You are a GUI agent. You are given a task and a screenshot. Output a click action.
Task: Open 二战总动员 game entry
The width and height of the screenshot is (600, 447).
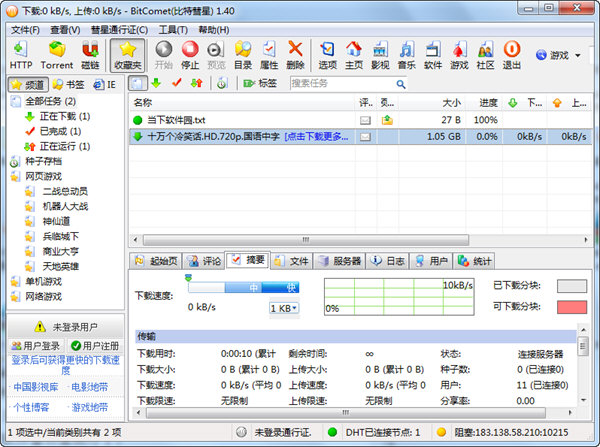pyautogui.click(x=57, y=191)
